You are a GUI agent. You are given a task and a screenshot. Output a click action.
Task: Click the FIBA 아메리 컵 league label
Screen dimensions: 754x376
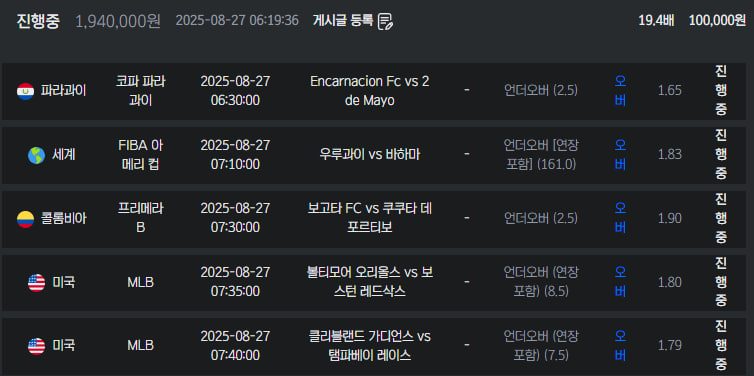click(x=140, y=155)
